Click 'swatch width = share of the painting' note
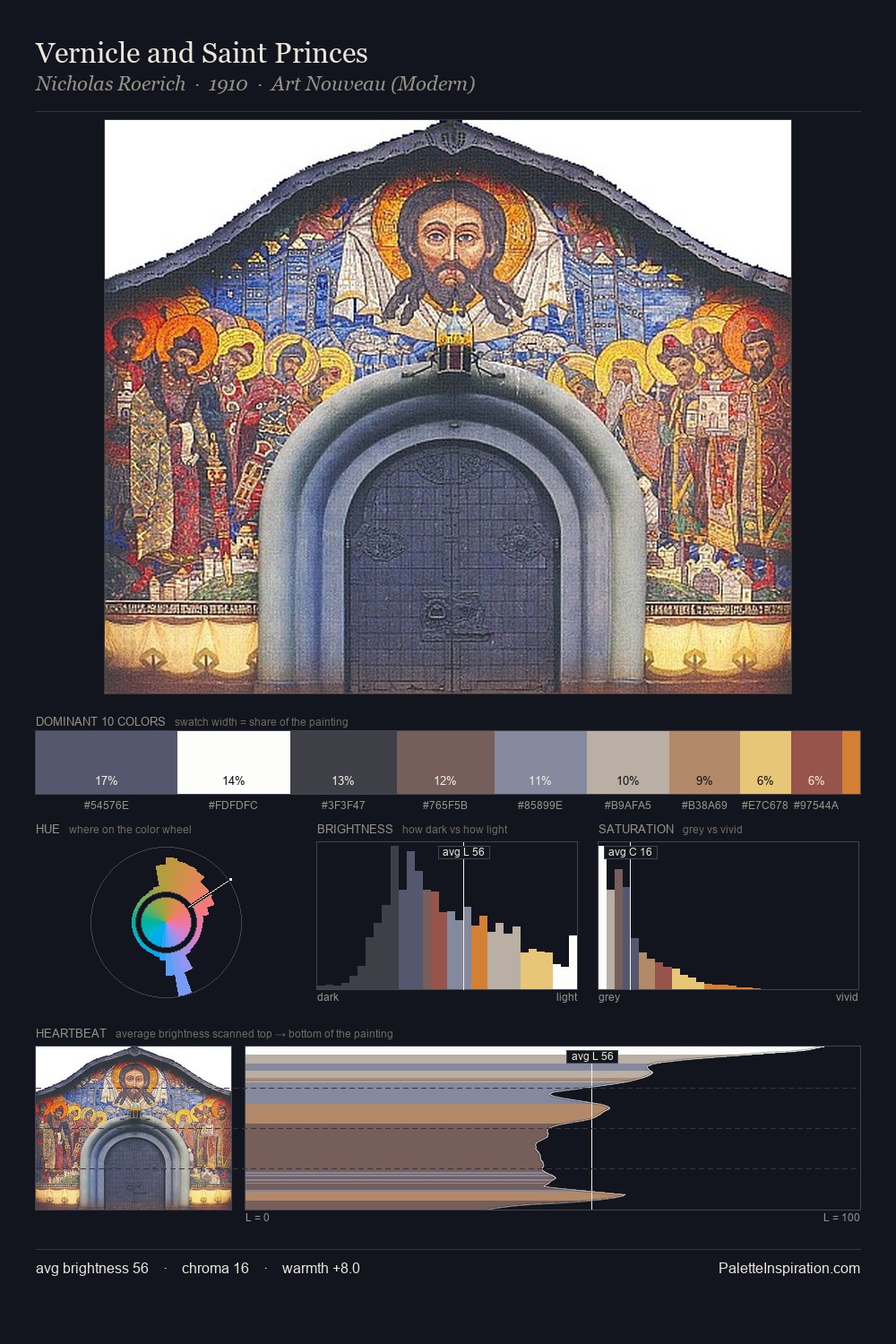 coord(262,722)
